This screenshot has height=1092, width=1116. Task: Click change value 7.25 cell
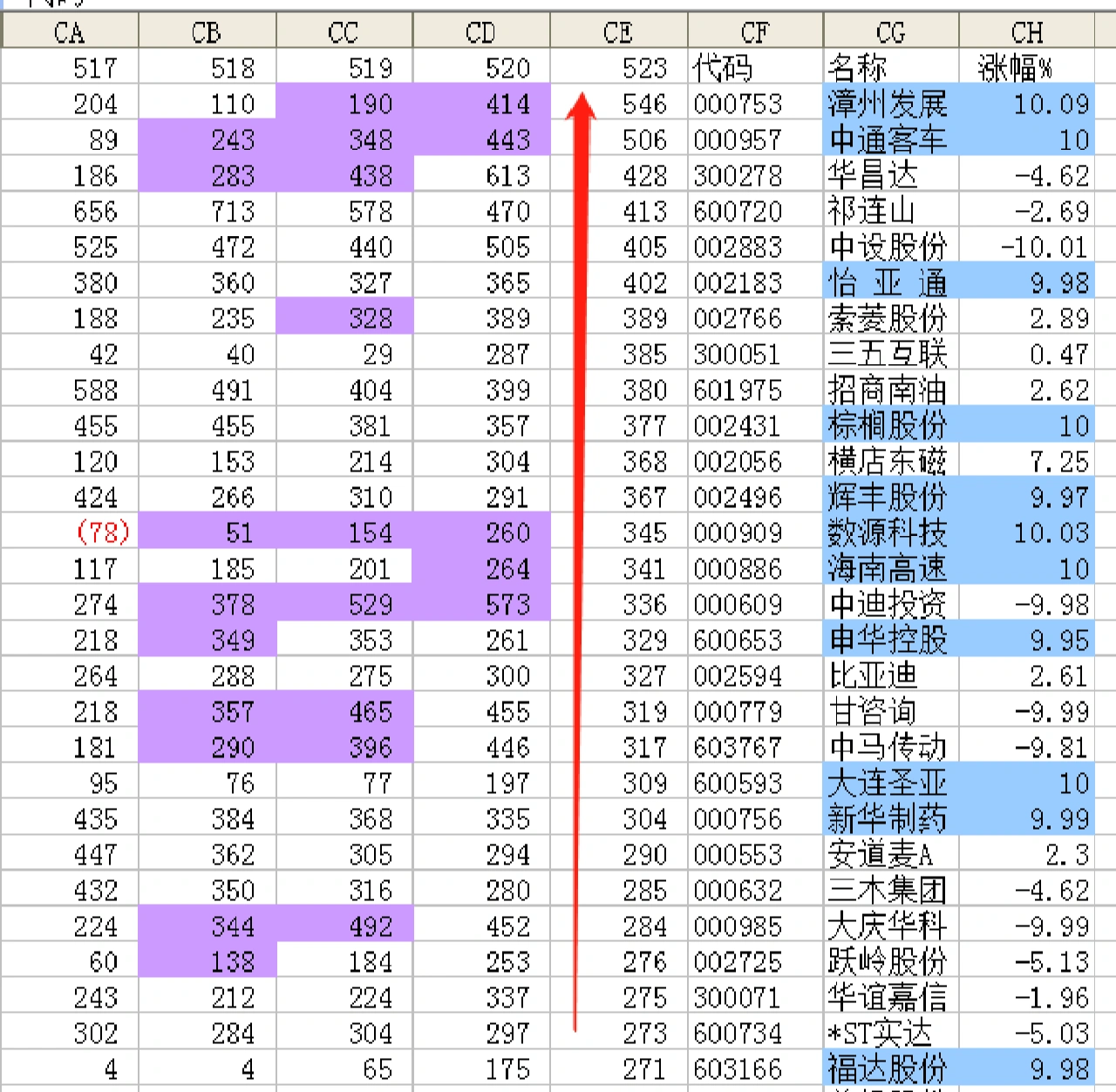point(1027,461)
